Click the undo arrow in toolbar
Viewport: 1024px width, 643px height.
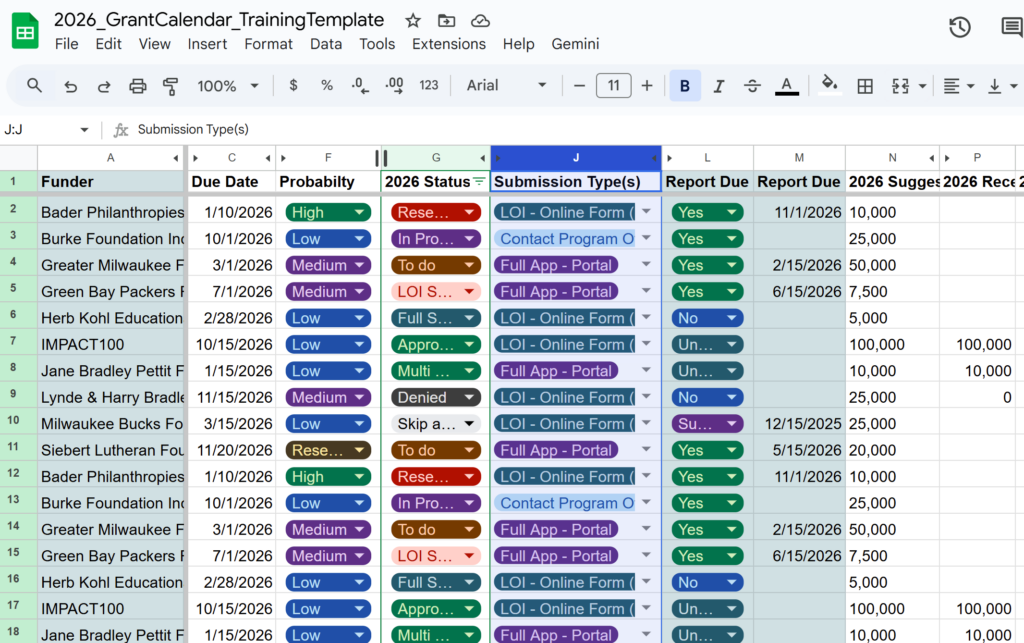point(70,86)
